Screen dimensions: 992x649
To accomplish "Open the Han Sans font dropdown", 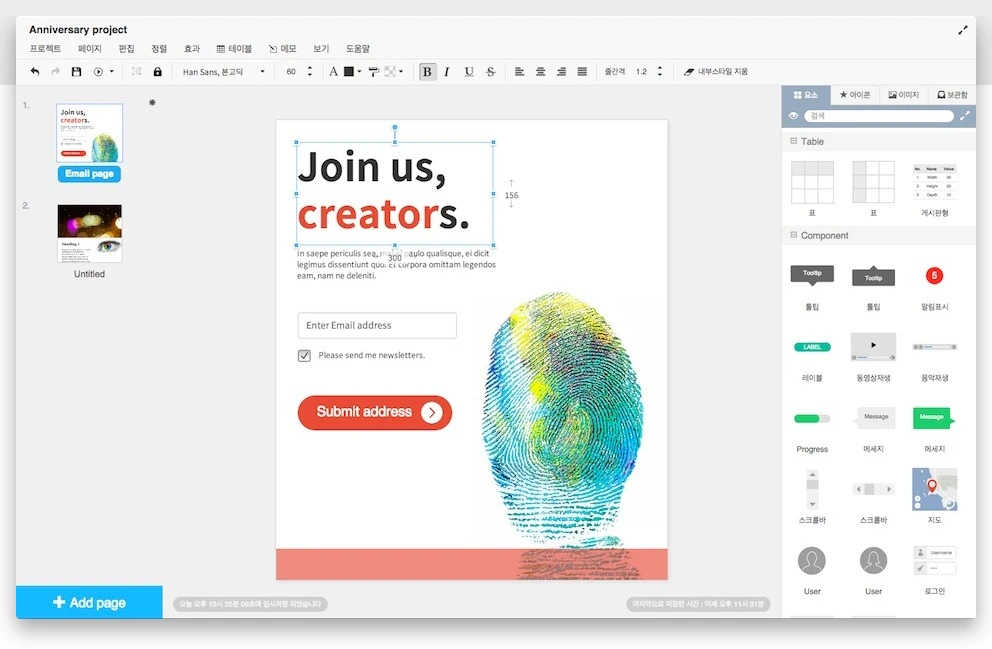I will click(x=223, y=71).
